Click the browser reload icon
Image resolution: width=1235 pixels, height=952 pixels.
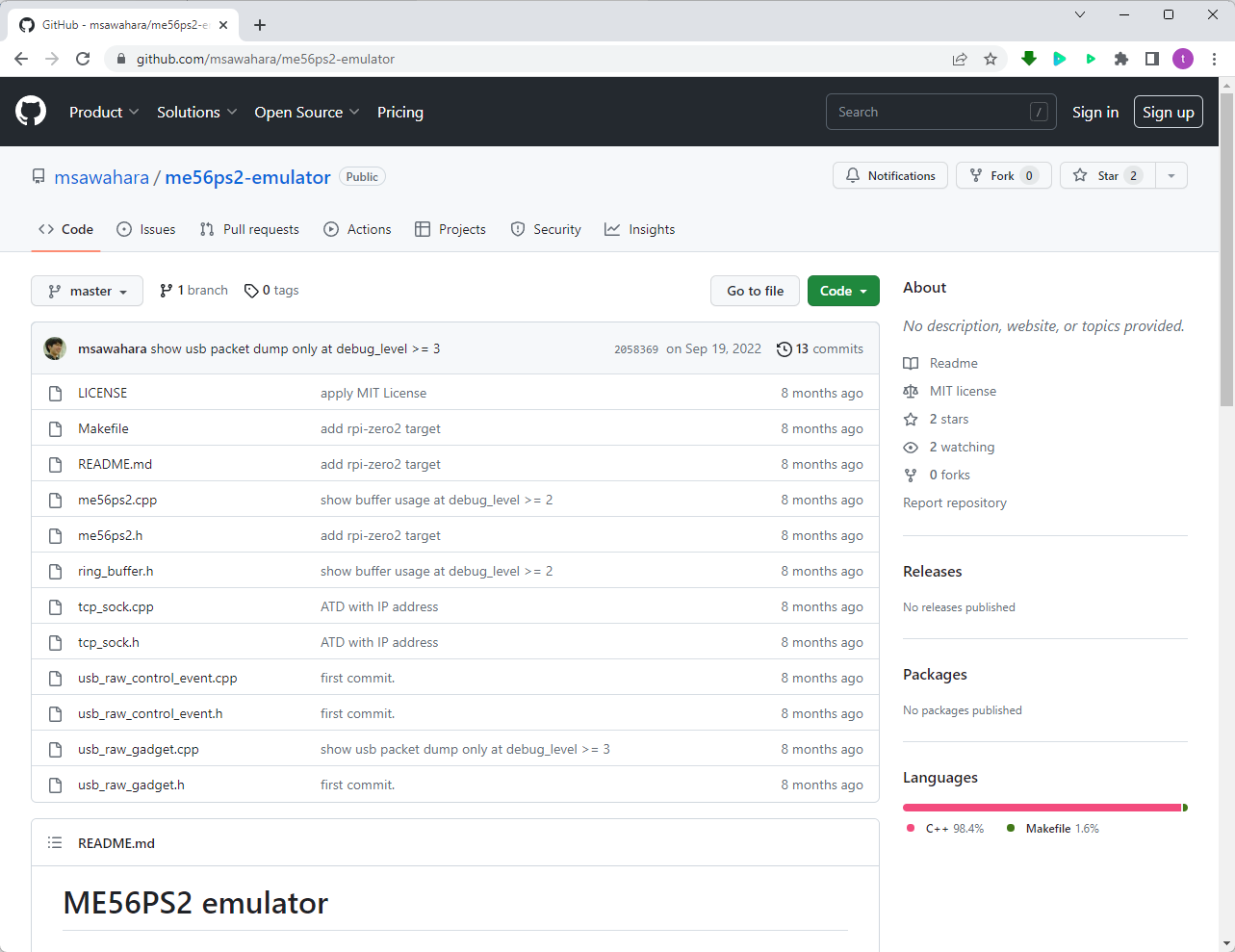click(83, 59)
